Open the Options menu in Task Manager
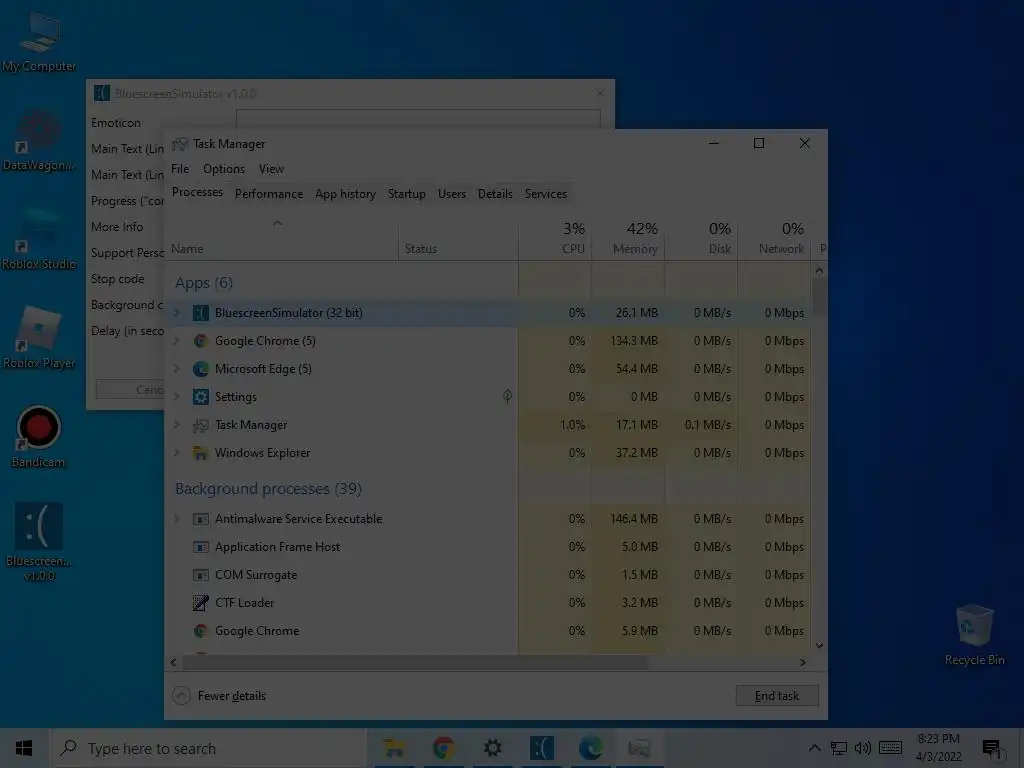The height and width of the screenshot is (768, 1024). (224, 169)
